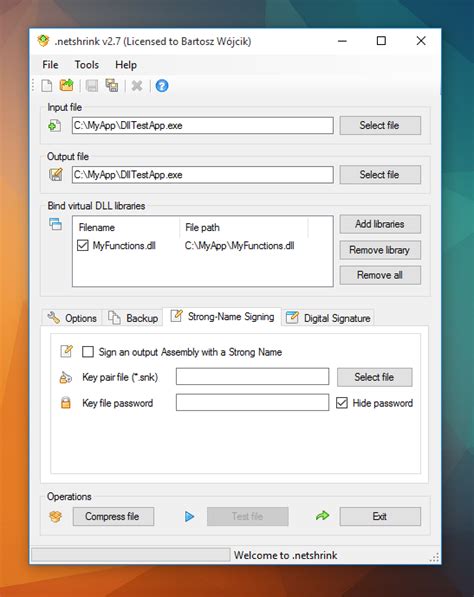The width and height of the screenshot is (474, 597).
Task: Click the Filename column header
Action: (126, 227)
